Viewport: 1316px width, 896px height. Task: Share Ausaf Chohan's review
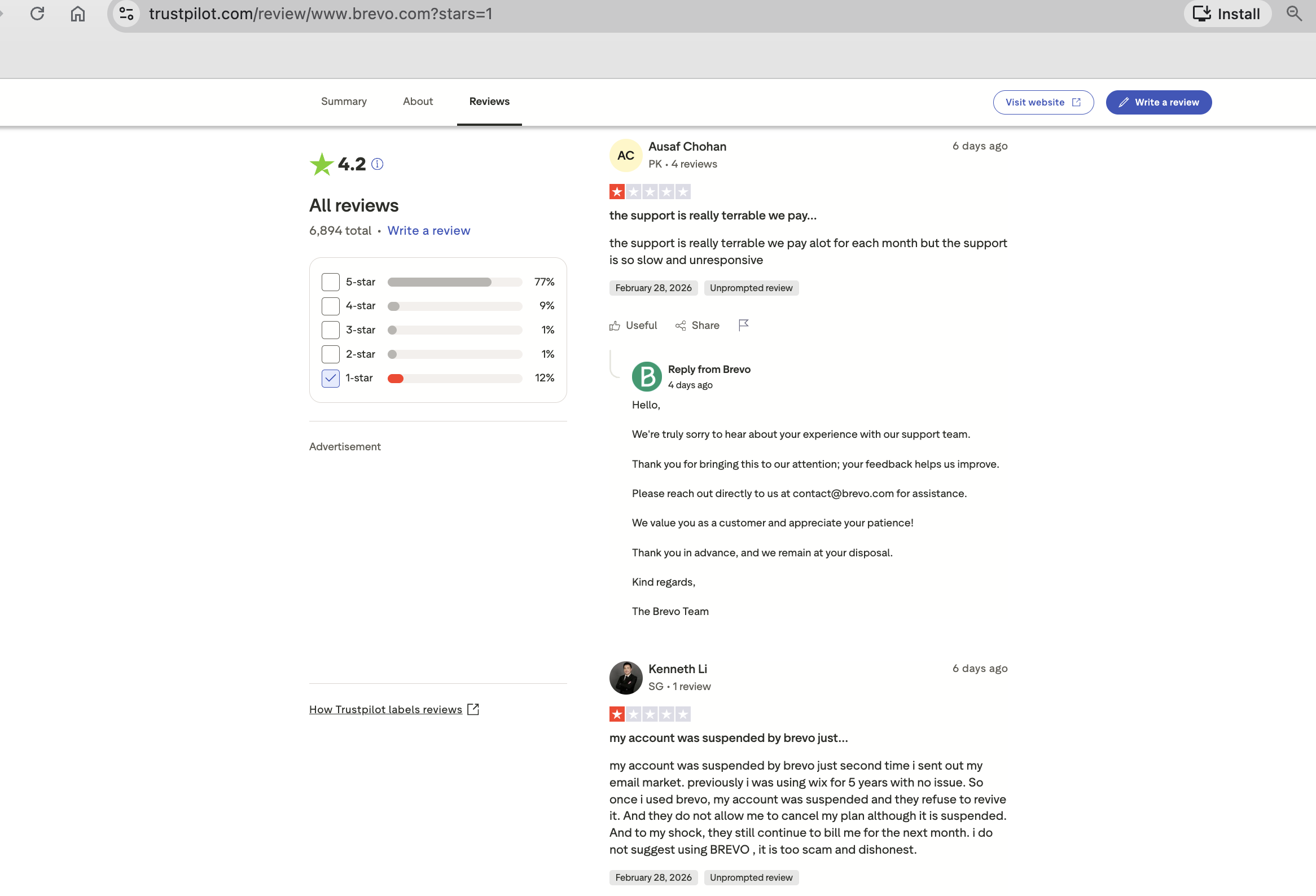click(x=697, y=326)
